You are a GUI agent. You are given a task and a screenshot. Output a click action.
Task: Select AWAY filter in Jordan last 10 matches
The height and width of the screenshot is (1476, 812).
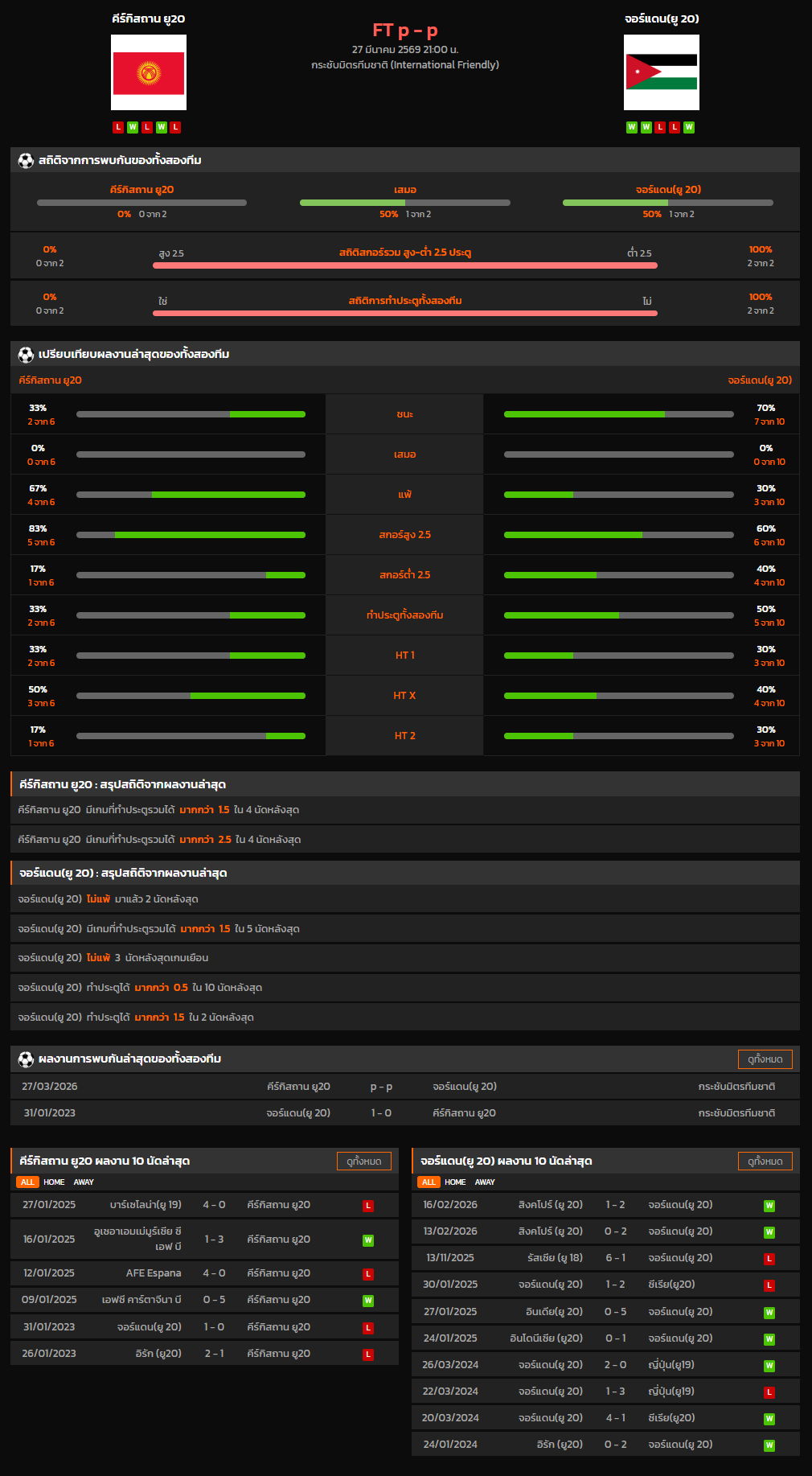485,1182
